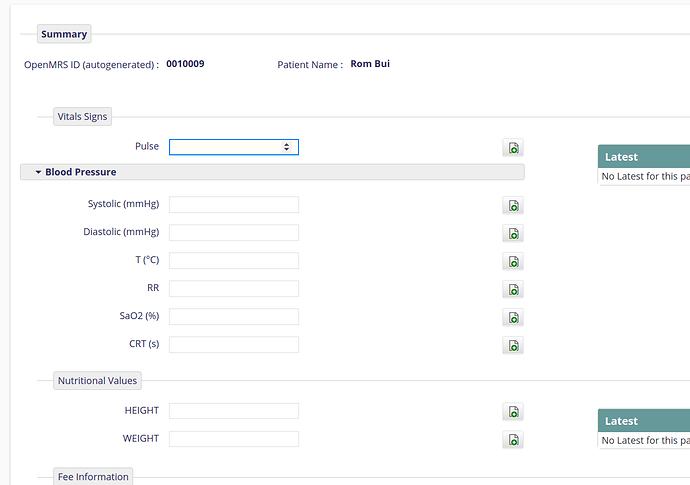Open the history icon for SaO2 (%)
This screenshot has height=485, width=690.
pyautogui.click(x=513, y=318)
